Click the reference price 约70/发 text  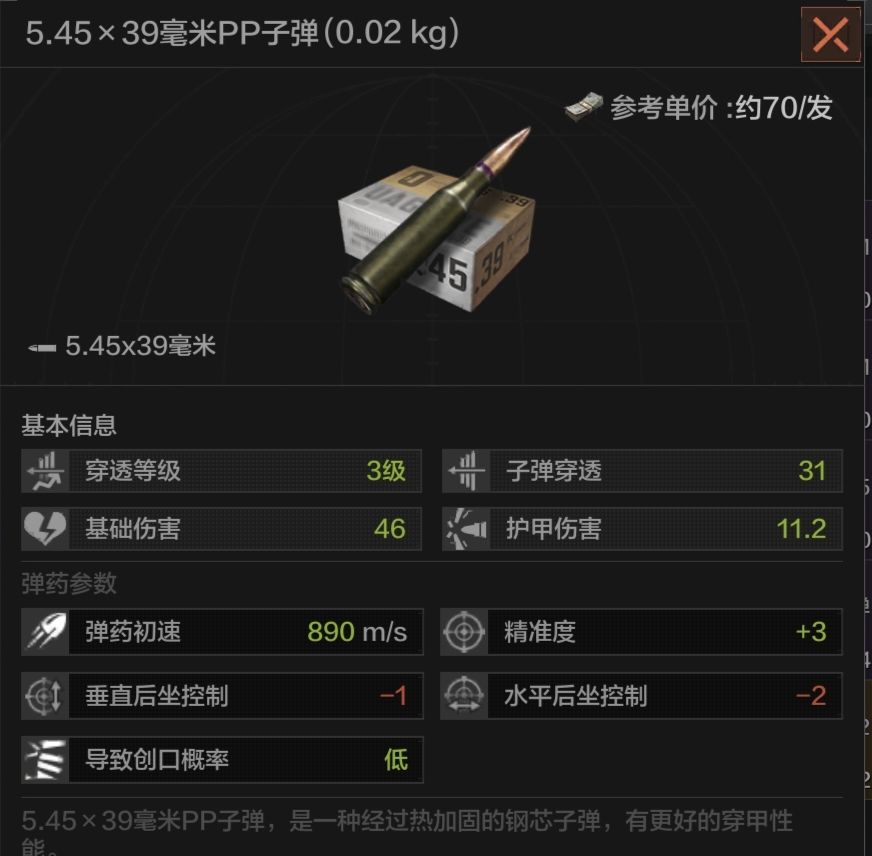(x=784, y=107)
